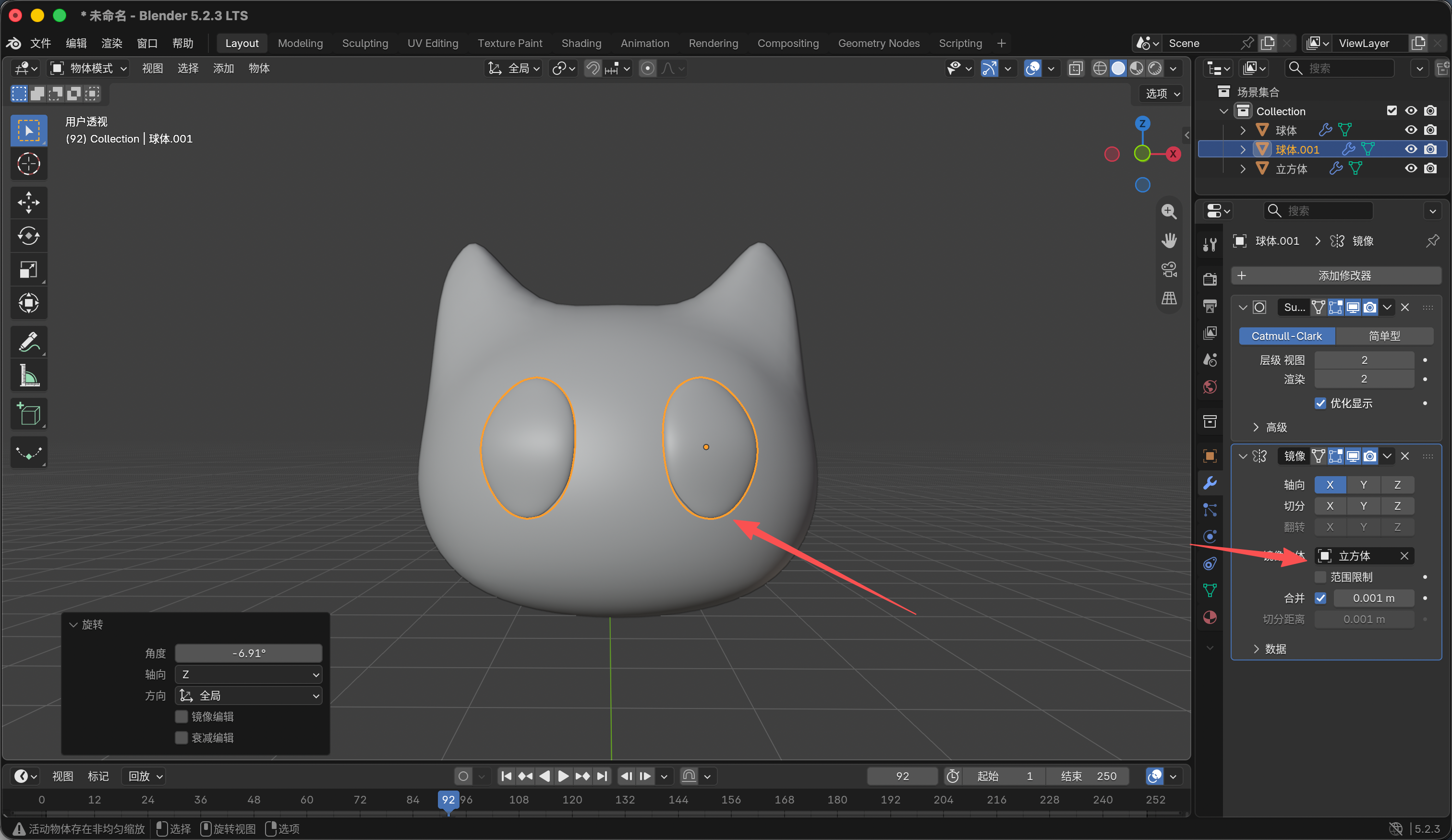Viewport: 1452px width, 840px height.
Task: Expand the 高级 section in subdivision modifier
Action: pyautogui.click(x=1270, y=428)
